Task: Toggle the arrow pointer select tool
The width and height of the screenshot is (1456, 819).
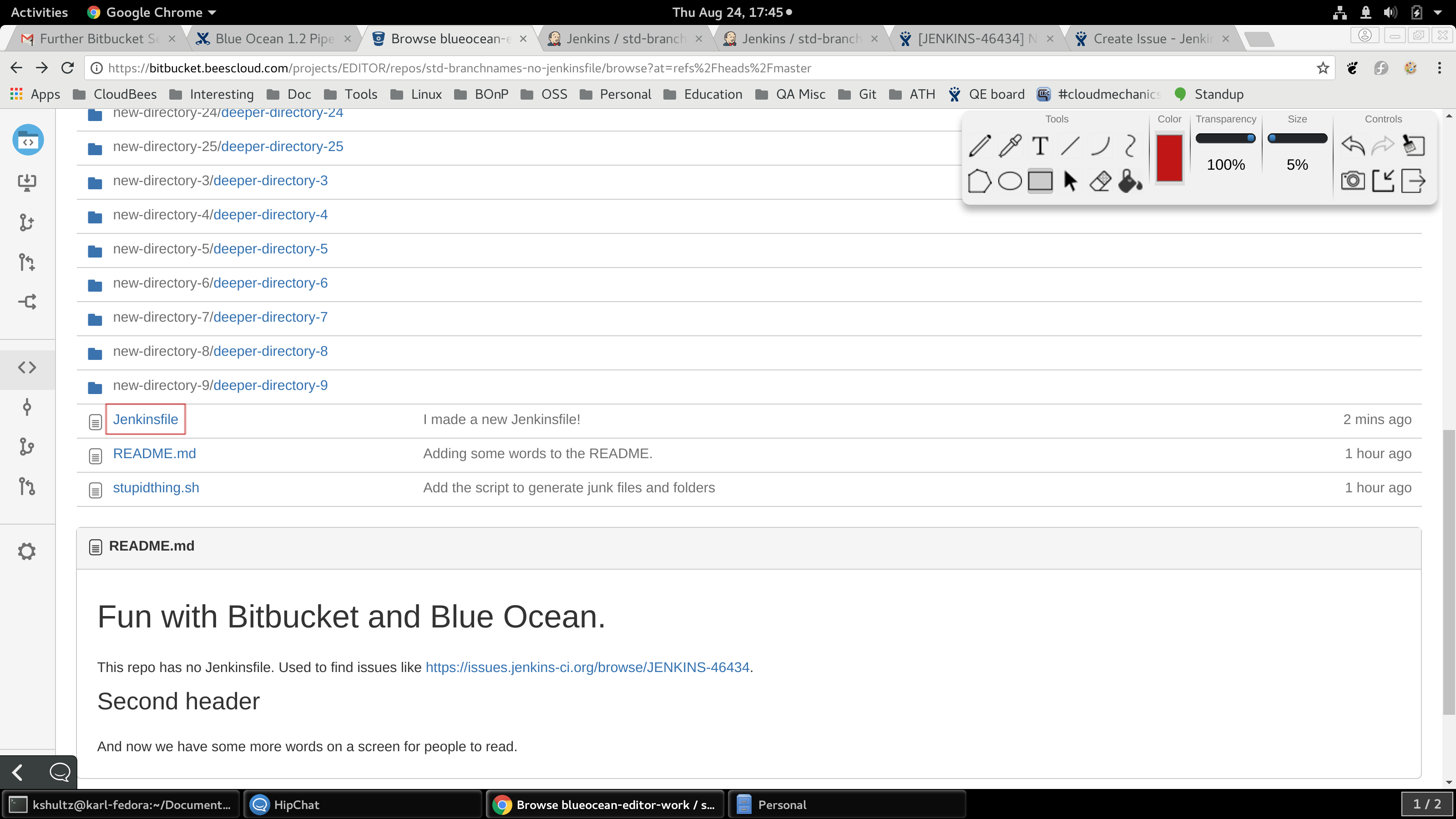Action: (1070, 182)
